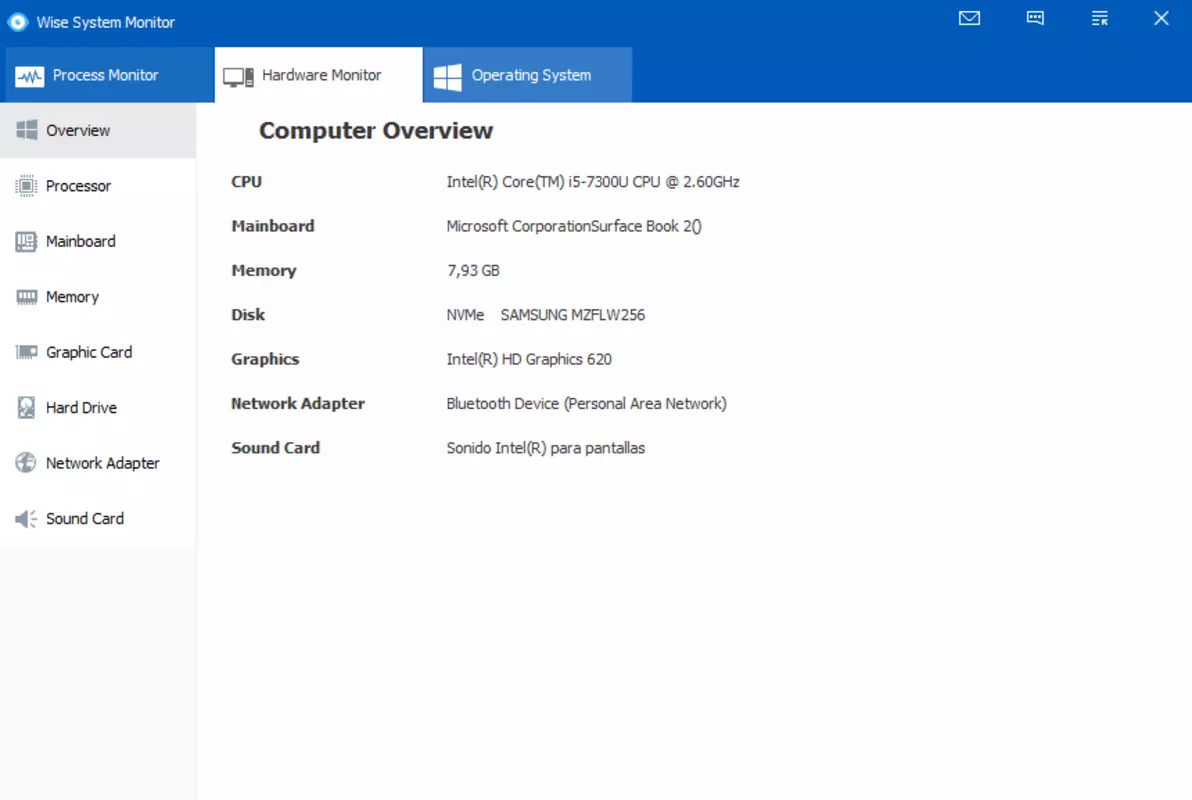Viewport: 1192px width, 800px height.
Task: Click the Computer Overview heading
Action: pos(376,131)
